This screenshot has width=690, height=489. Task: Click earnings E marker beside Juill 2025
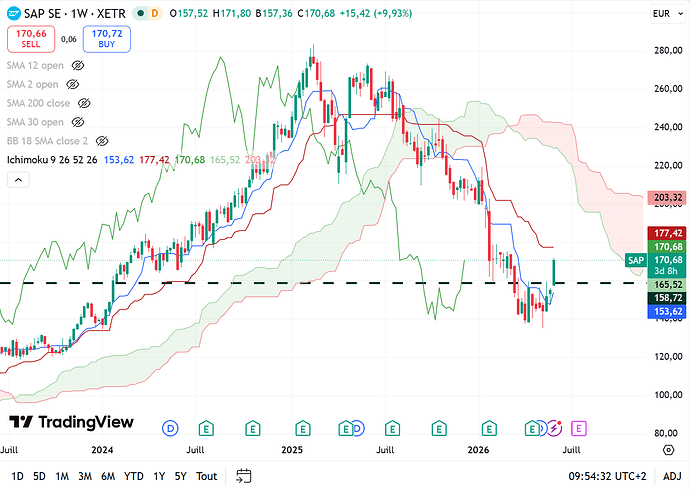[393, 428]
